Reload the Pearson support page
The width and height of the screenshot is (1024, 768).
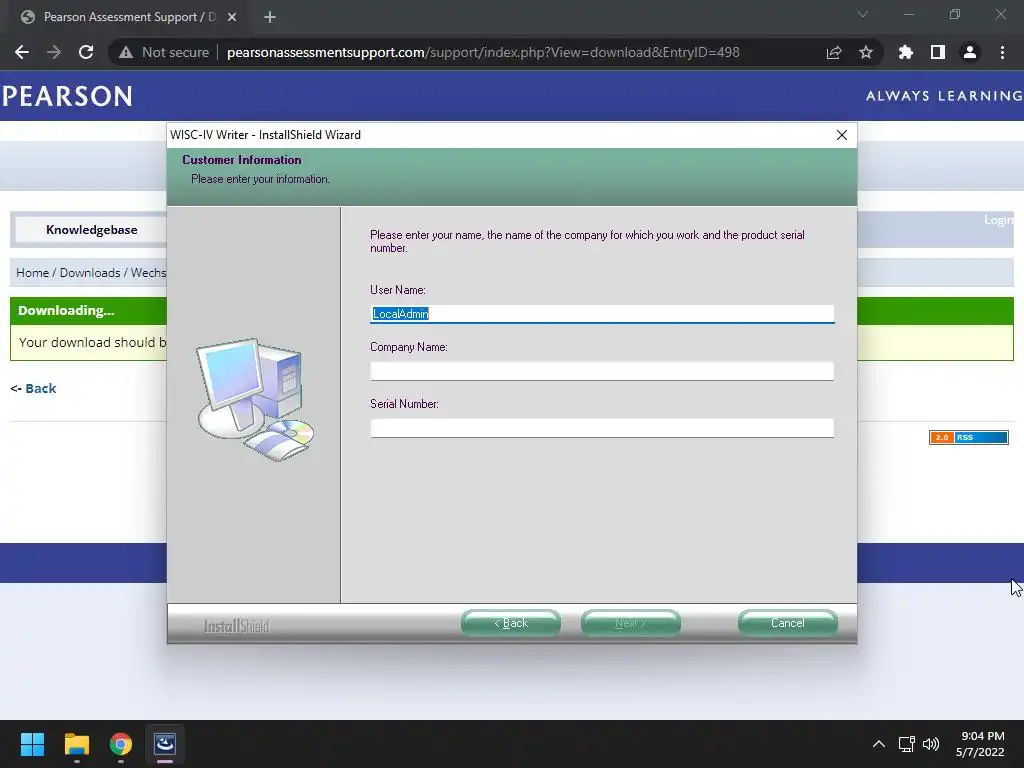point(86,52)
